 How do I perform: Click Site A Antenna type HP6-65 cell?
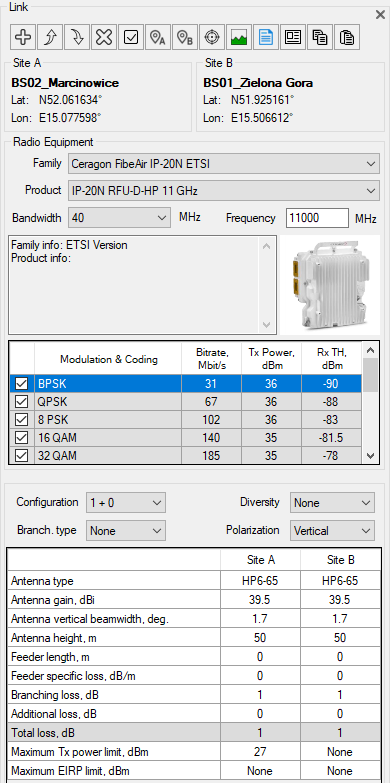coord(260,581)
